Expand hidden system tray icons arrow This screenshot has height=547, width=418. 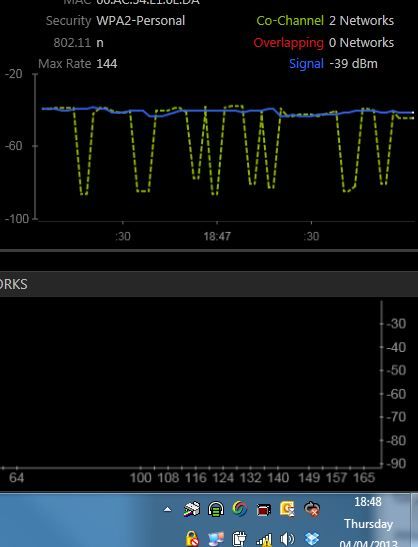[167, 509]
